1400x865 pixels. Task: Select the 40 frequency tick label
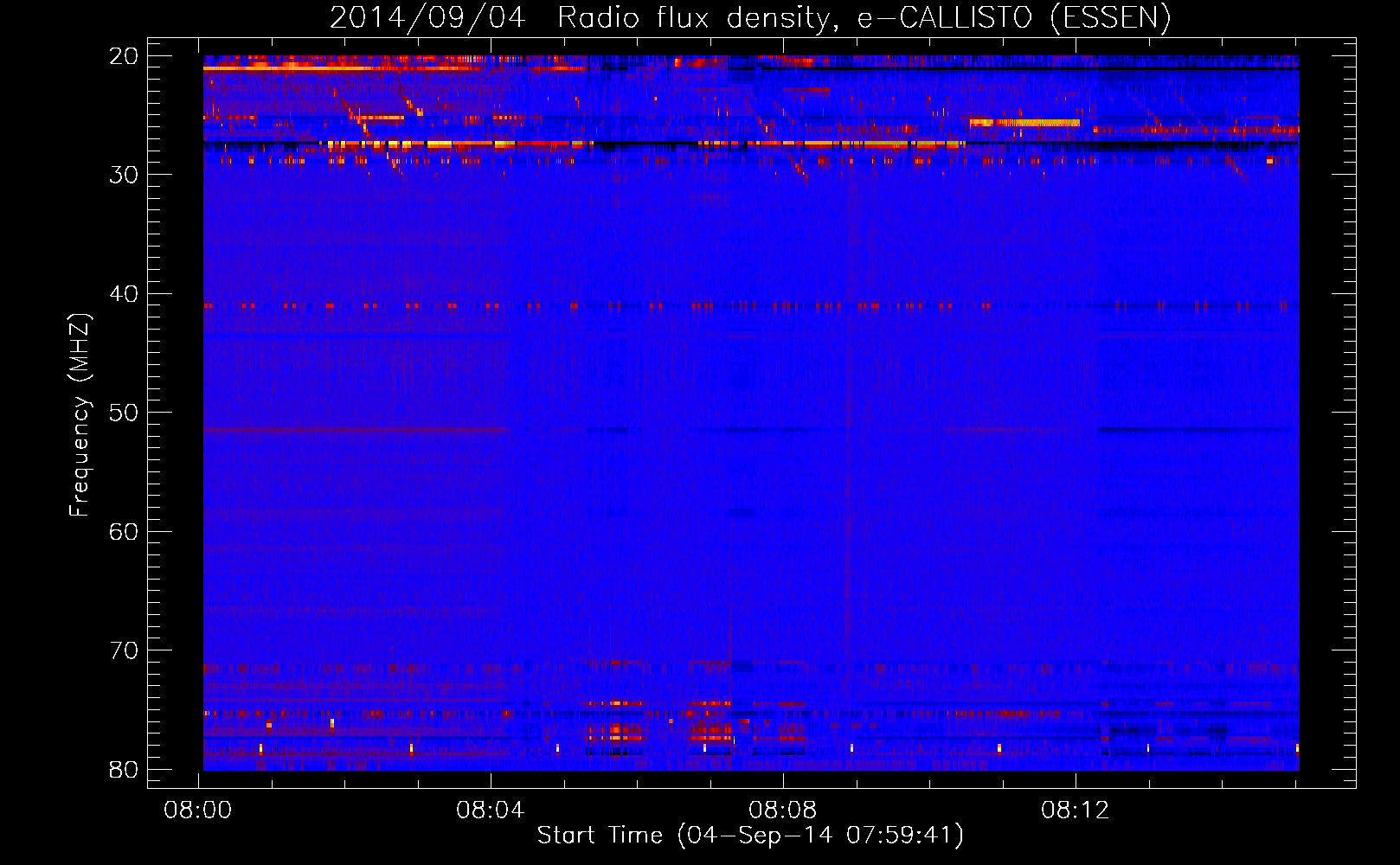(125, 294)
